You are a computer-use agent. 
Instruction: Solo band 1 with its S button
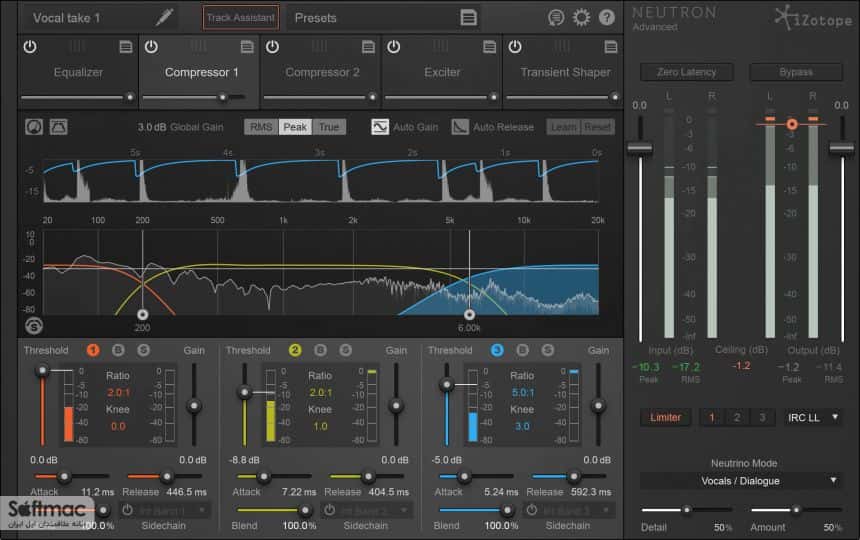pos(143,350)
